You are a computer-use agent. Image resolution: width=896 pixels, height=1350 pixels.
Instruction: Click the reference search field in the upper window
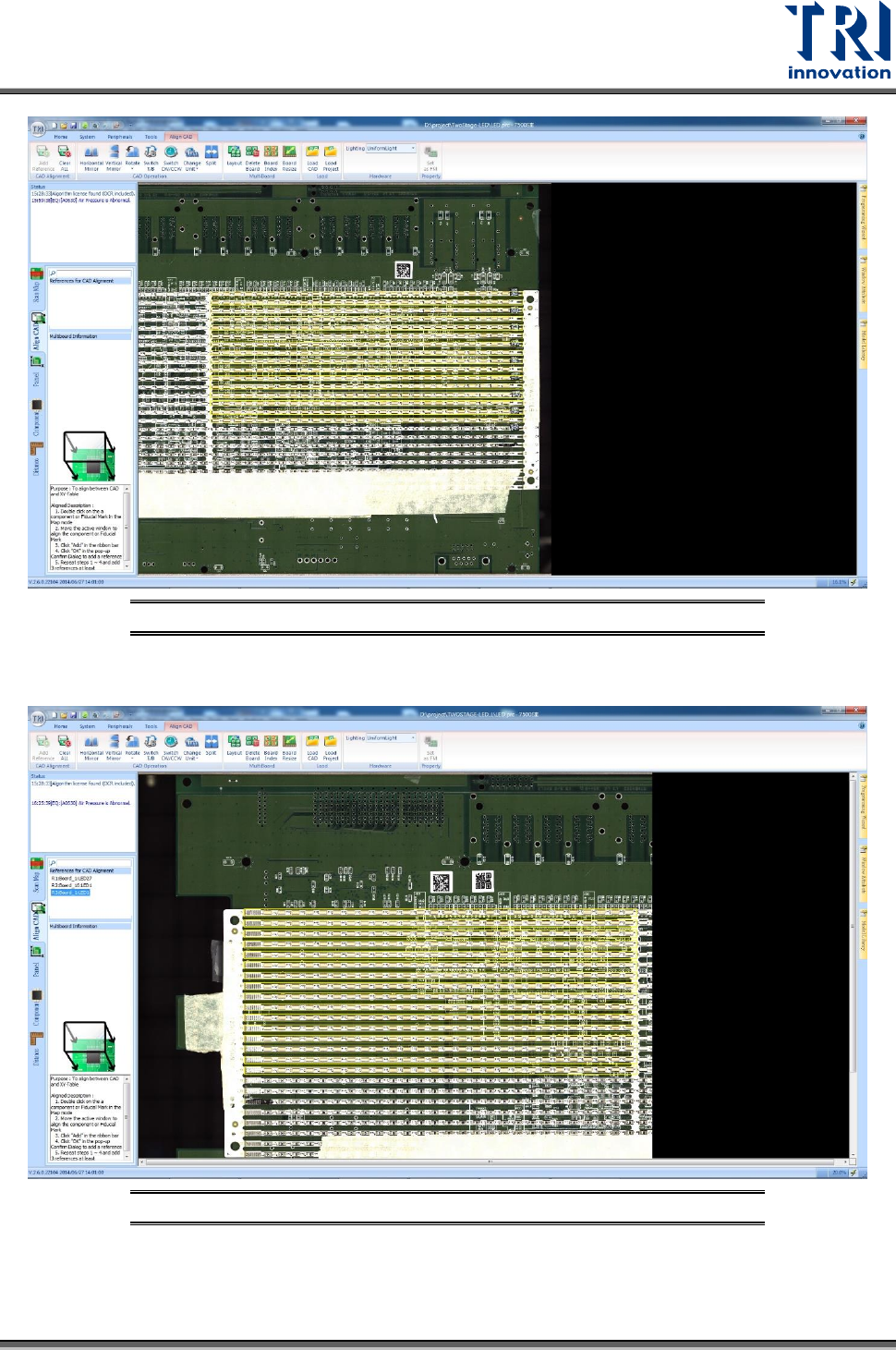click(x=91, y=273)
